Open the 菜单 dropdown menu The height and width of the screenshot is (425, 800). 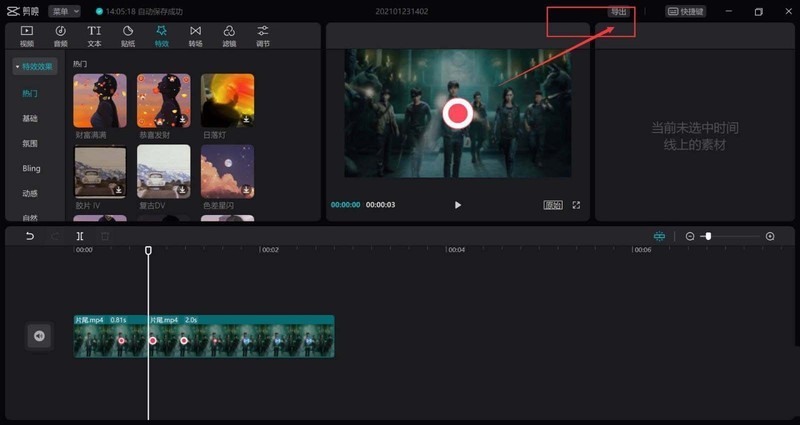[x=64, y=11]
